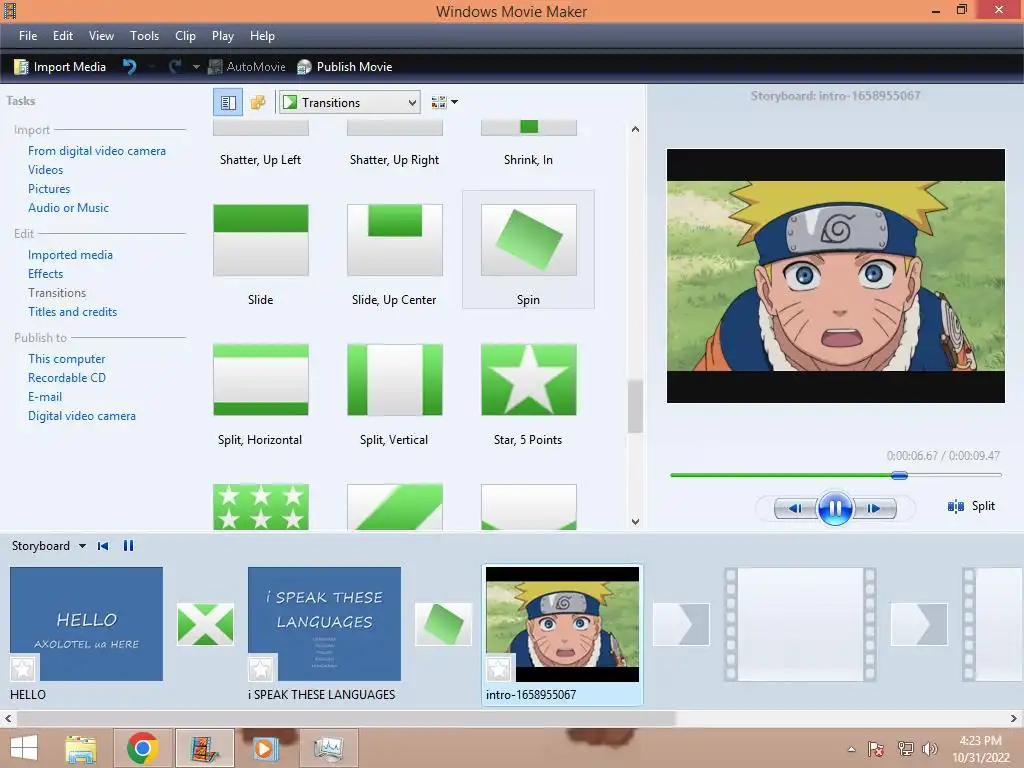The width and height of the screenshot is (1024, 768).
Task: Select the Shatter, Up Right transition
Action: click(x=394, y=142)
